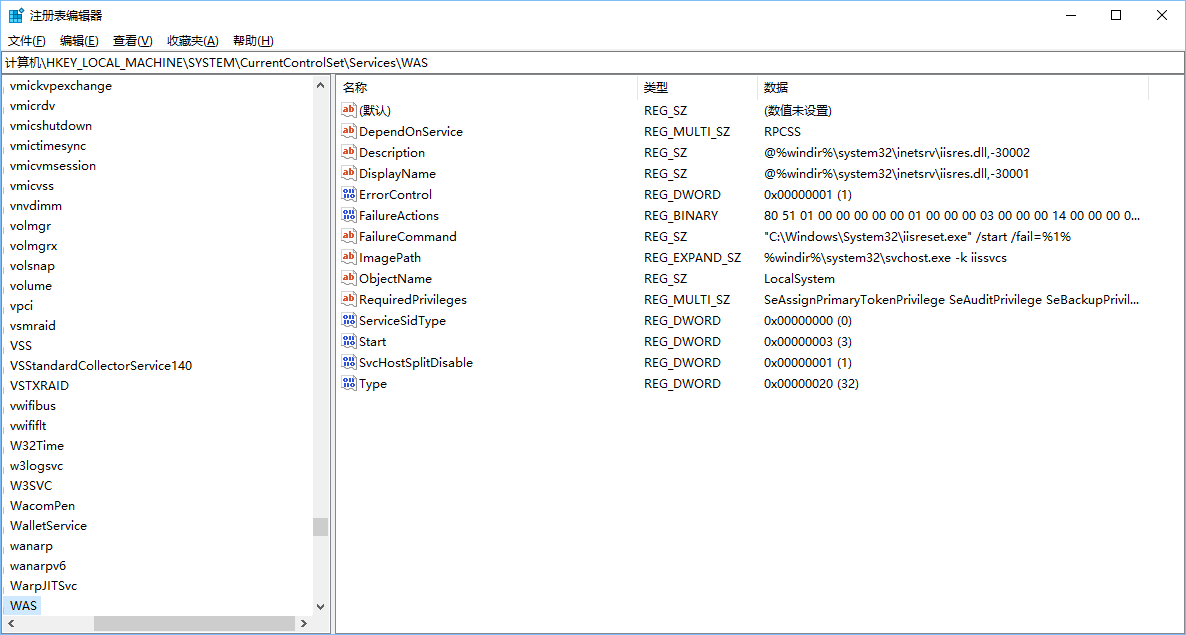Click the FailureActions binary value icon
The image size is (1186, 635).
349,215
